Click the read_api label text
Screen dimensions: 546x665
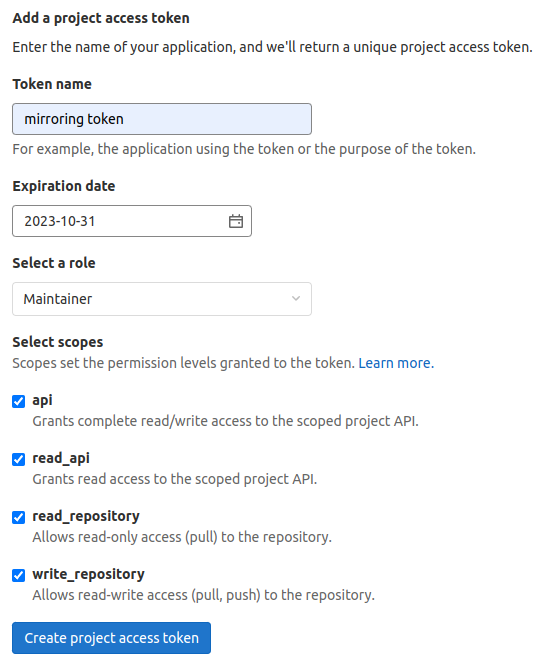[x=61, y=458]
